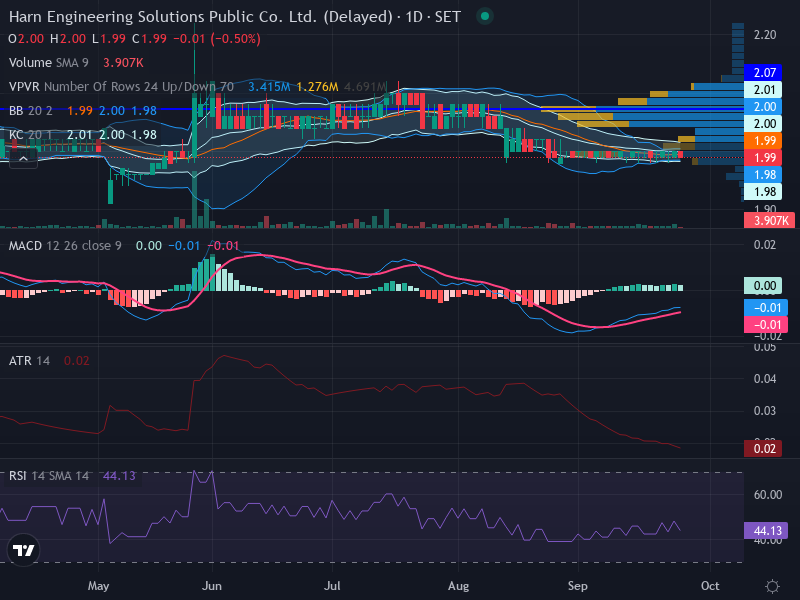
Task: Click the RSI 14 SMA 14 legend
Action: tap(49, 476)
